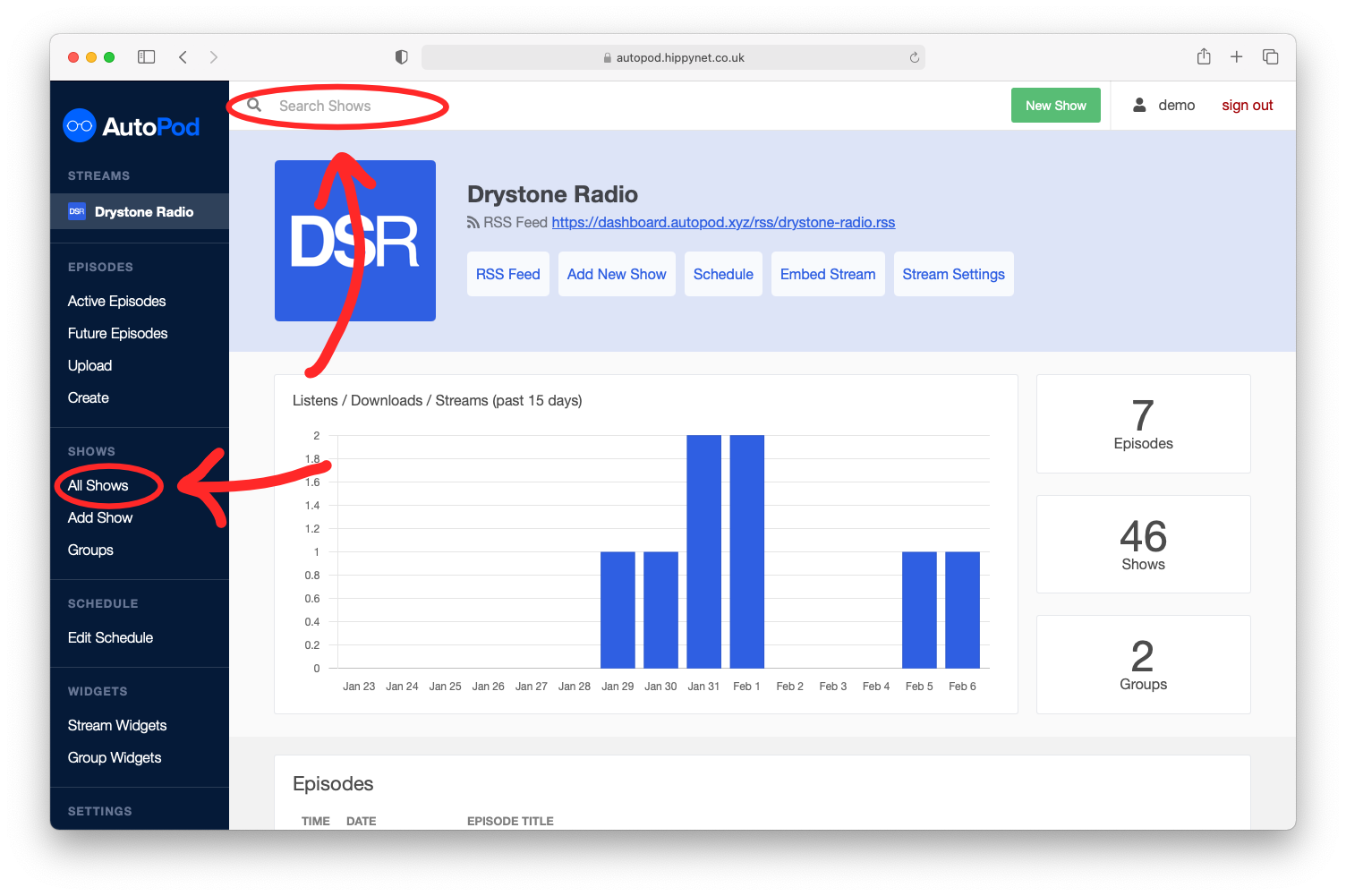Open Edit Schedule in the sidebar

[x=111, y=637]
